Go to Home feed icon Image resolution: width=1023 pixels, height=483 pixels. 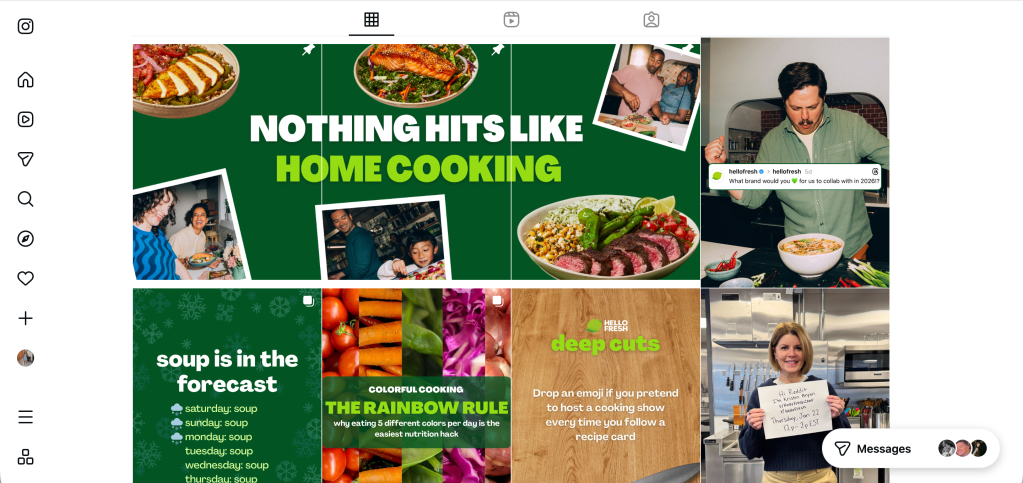25,80
